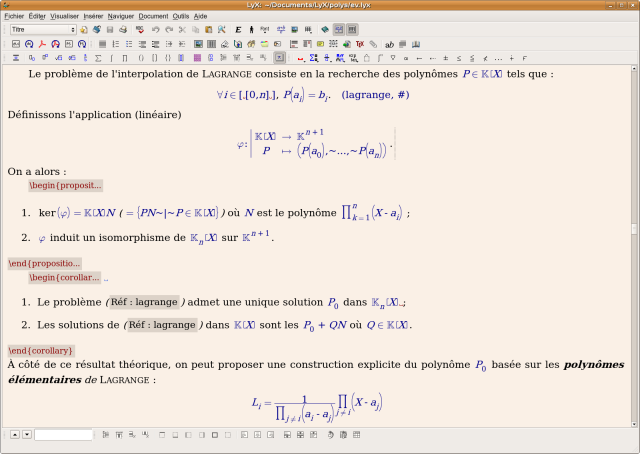Click the Print document icon
The width and height of the screenshot is (640, 454).
124,30
